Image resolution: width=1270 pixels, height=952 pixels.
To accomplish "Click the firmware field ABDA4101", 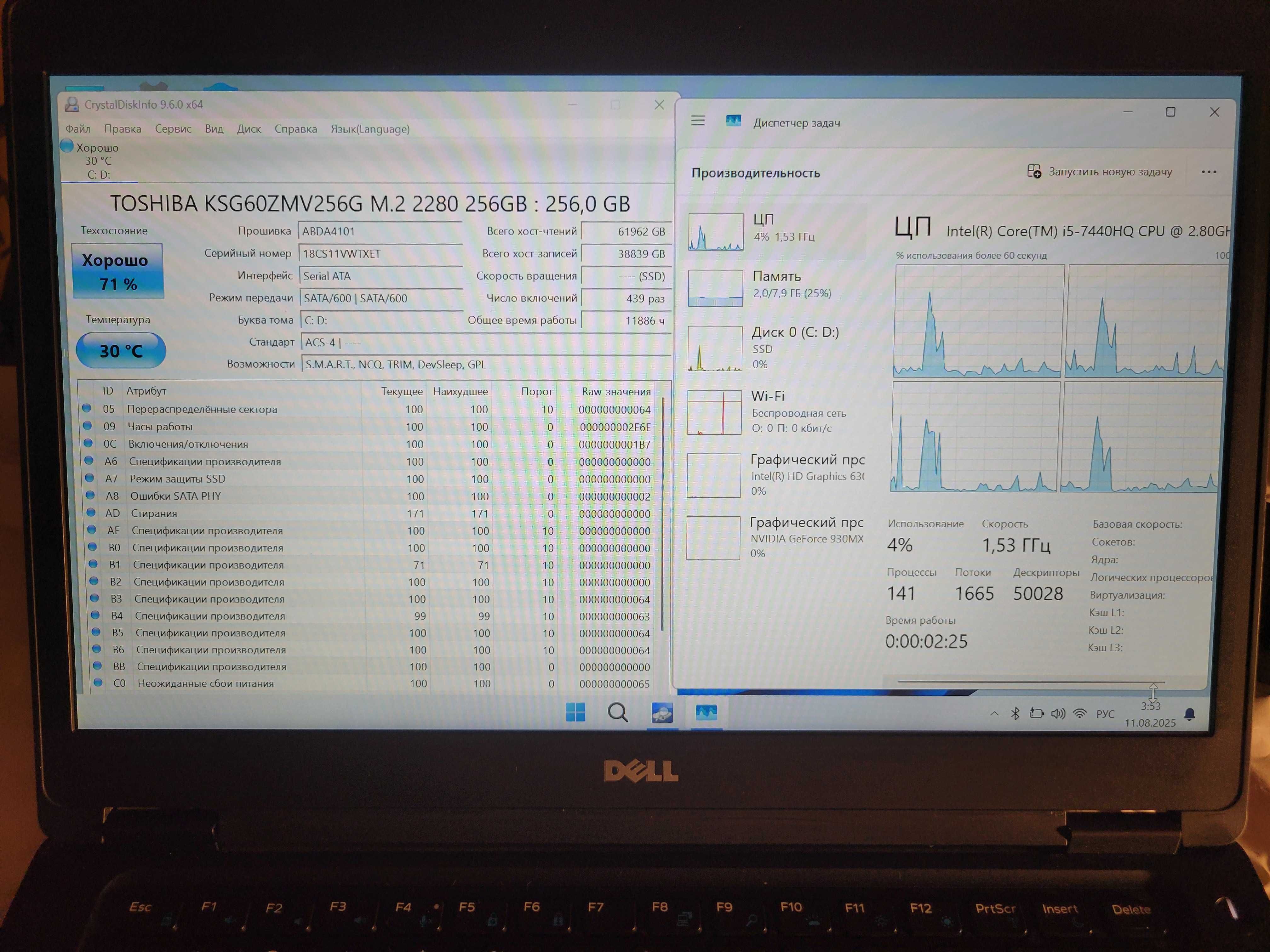I will tap(380, 231).
